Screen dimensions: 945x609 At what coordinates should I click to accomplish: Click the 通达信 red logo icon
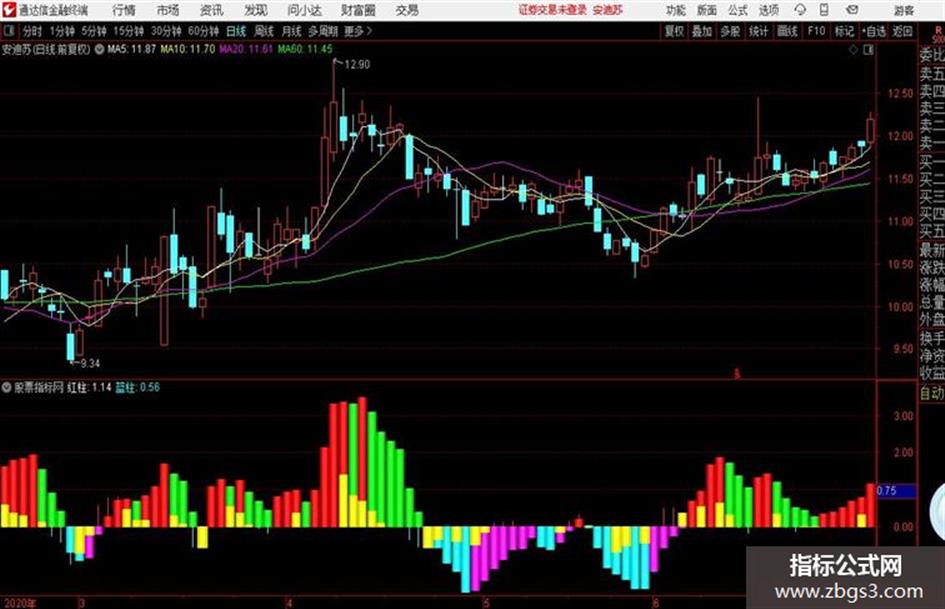coord(8,10)
